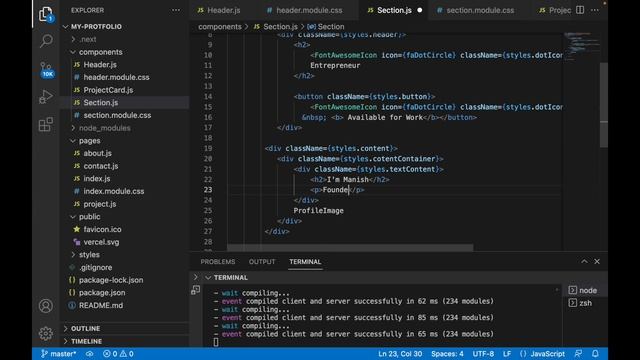Change indentation via Spaces: 4
Screen dimensions: 640x360
click(447, 353)
